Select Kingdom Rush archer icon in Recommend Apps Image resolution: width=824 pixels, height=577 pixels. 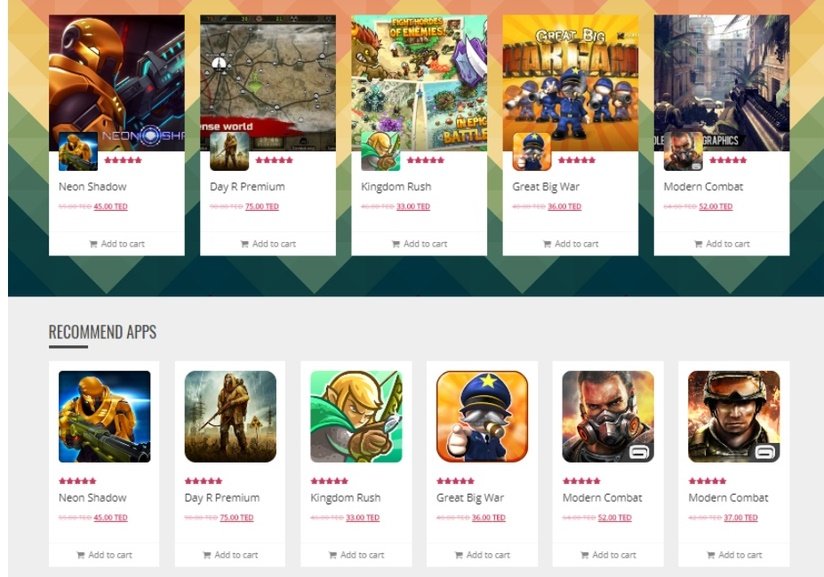pos(356,417)
